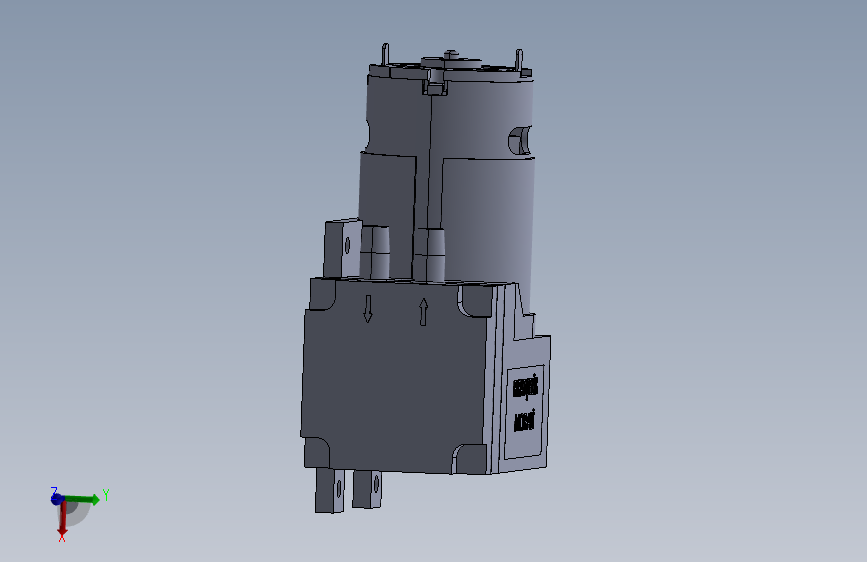Select the engraved label plate on pump side
The height and width of the screenshot is (562, 867).
524,411
